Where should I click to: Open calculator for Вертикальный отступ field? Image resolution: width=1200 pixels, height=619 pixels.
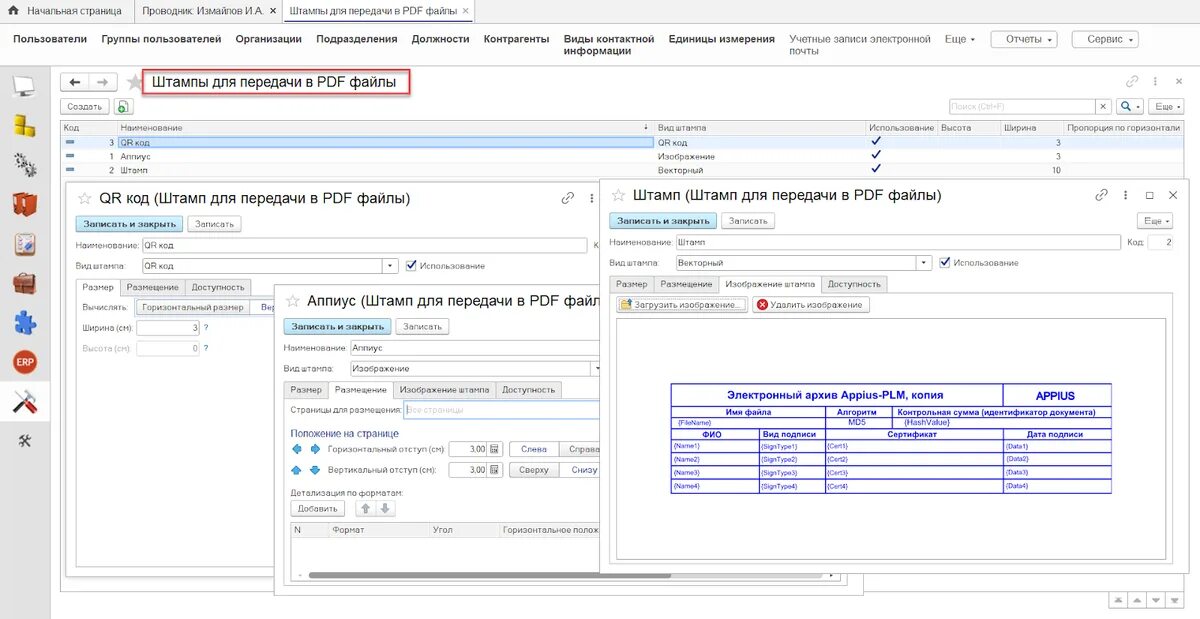(x=493, y=470)
